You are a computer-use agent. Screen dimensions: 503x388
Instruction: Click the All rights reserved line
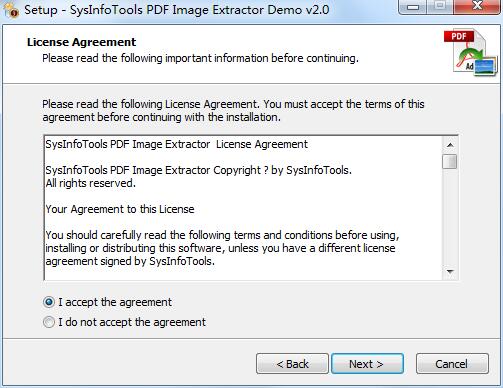91,183
